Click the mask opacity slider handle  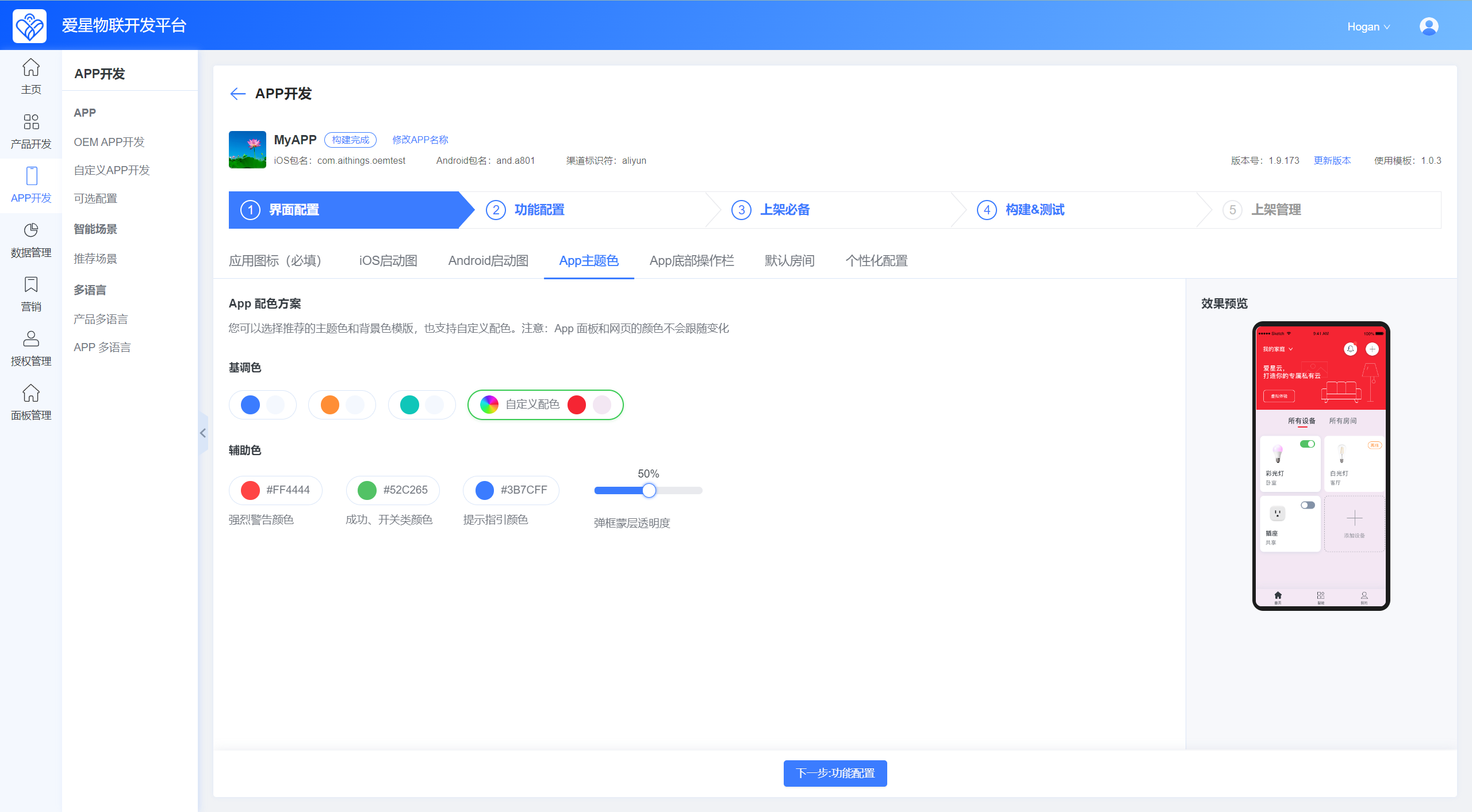pyautogui.click(x=649, y=490)
